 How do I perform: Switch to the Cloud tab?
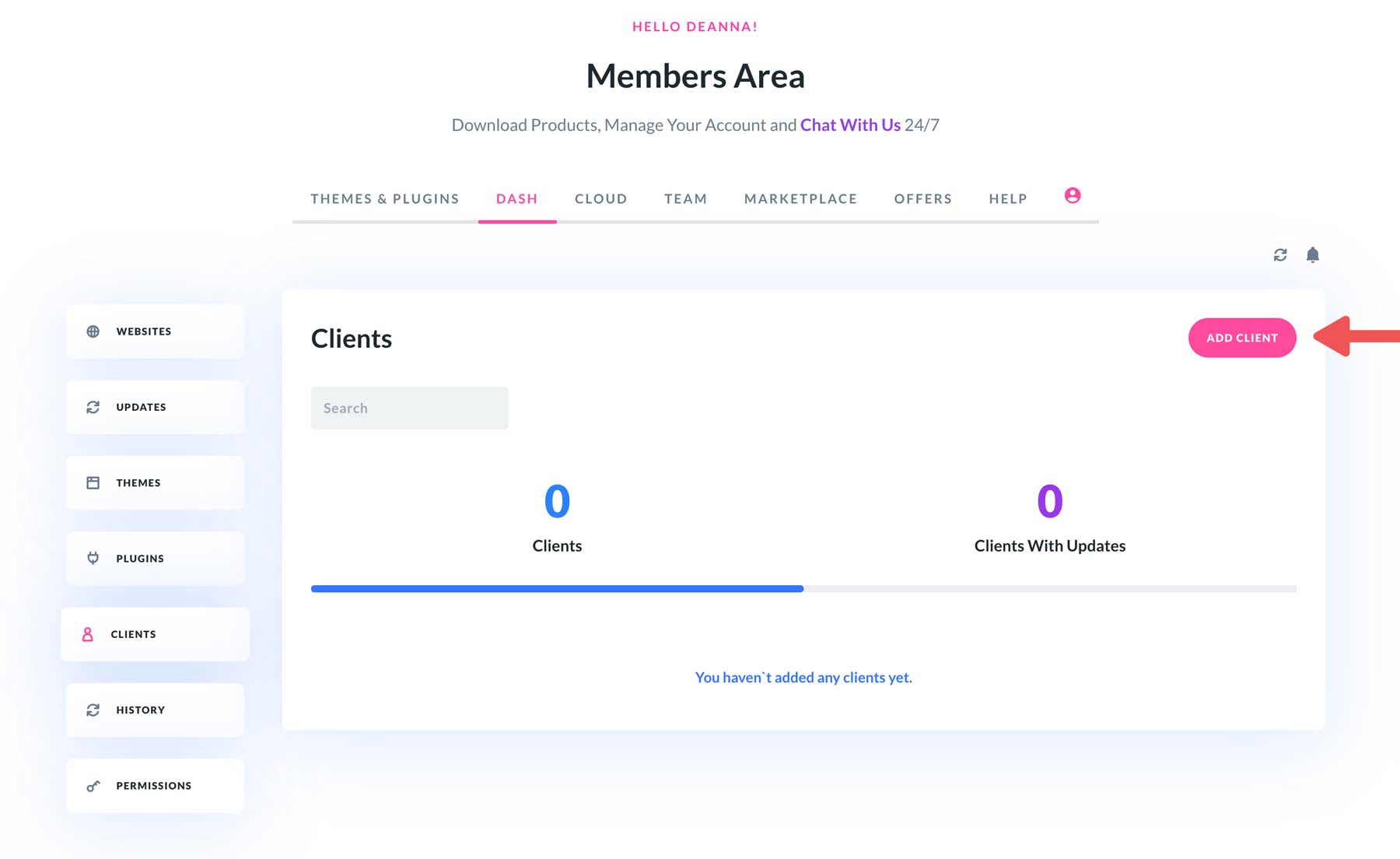tap(600, 198)
